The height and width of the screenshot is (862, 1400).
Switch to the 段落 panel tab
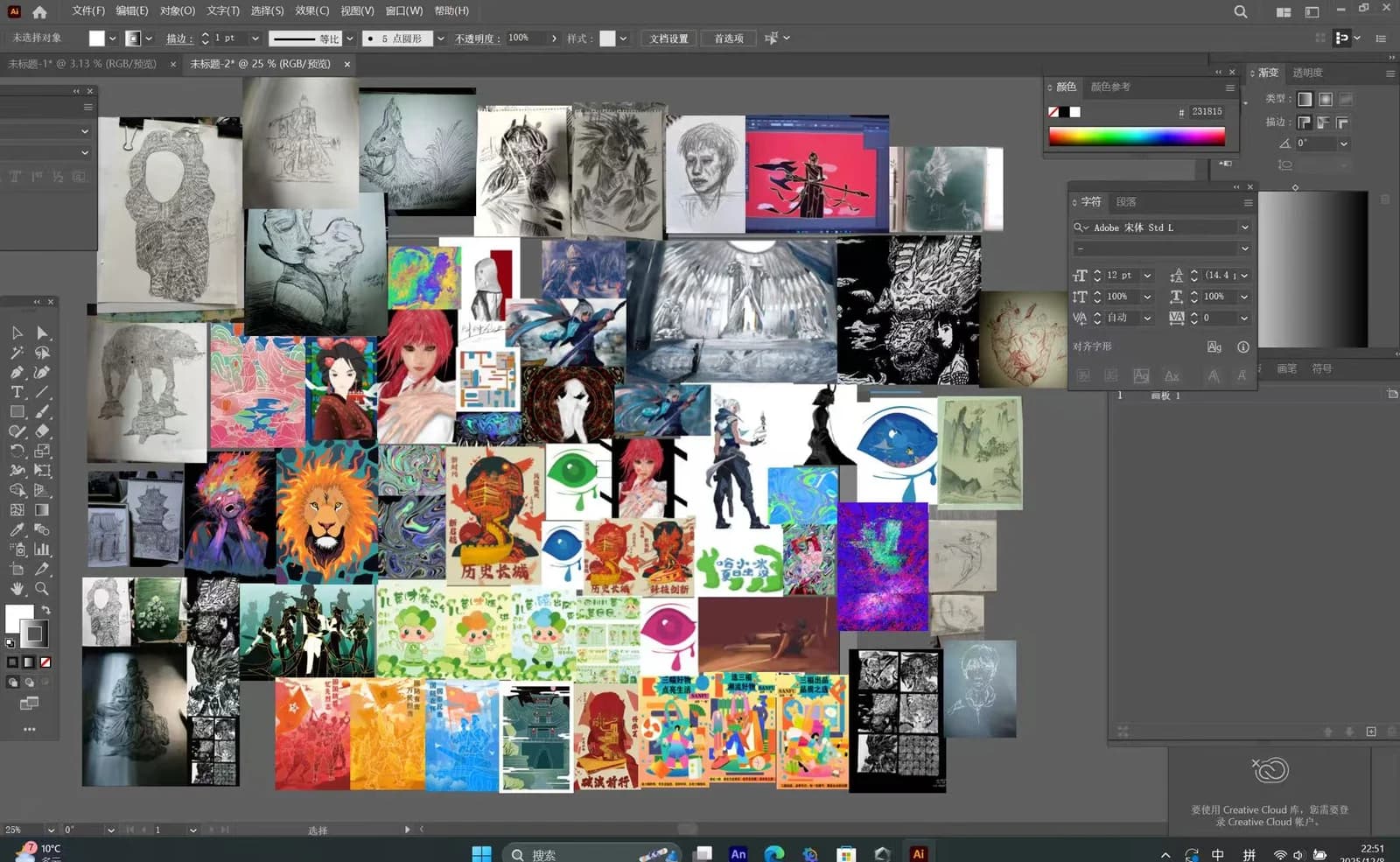(1126, 202)
